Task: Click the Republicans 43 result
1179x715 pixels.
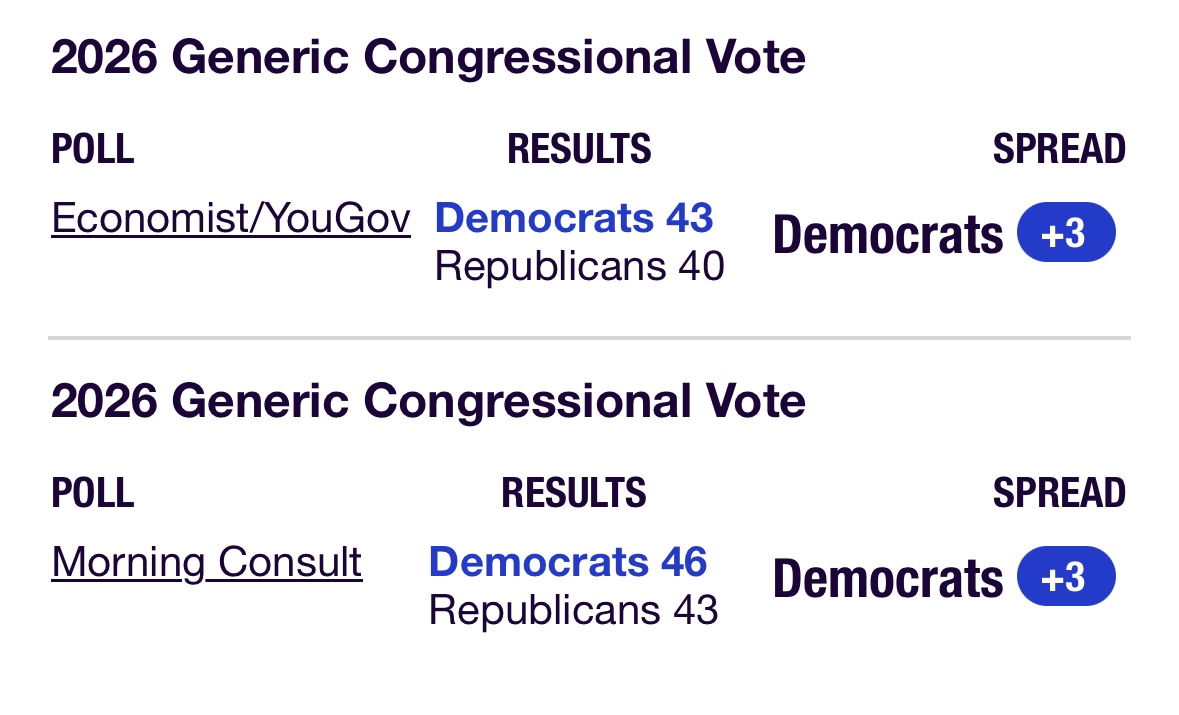Action: coord(573,610)
